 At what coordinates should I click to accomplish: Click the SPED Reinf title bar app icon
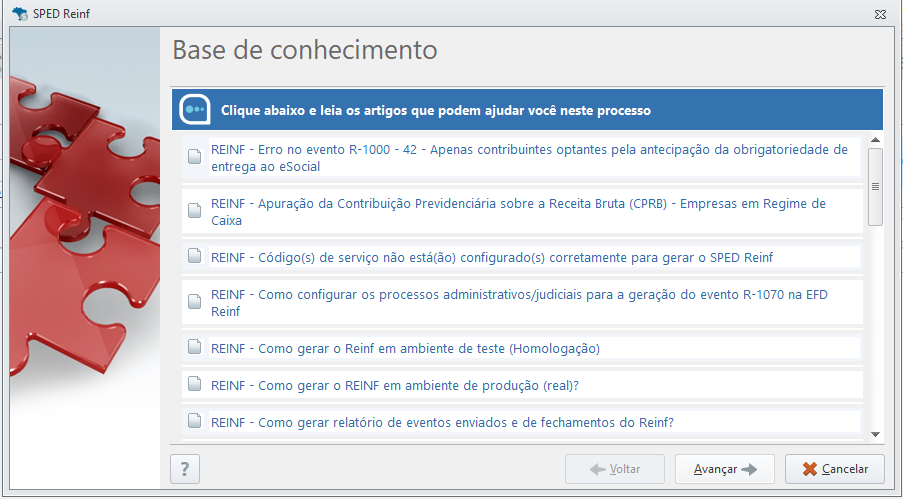tap(20, 14)
